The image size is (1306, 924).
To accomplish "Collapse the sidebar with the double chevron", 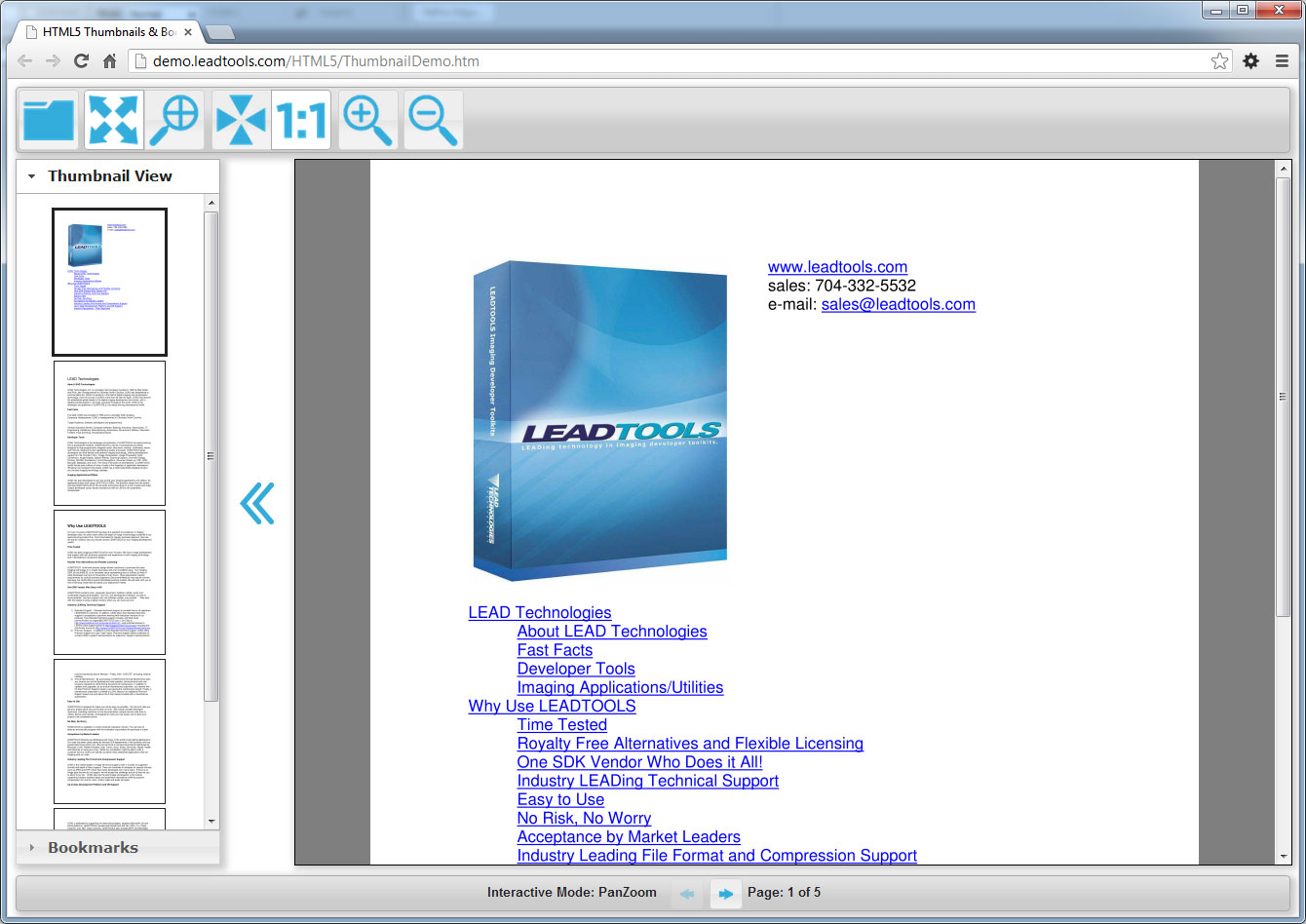I will point(257,503).
